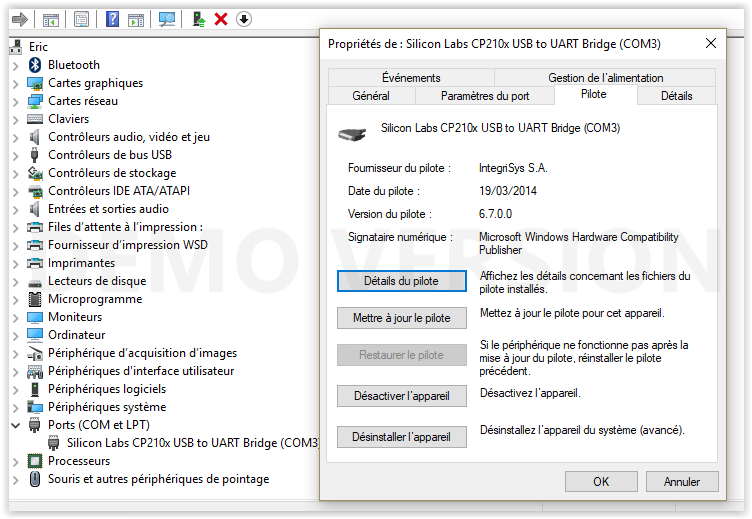Click the scan for hardware changes monitor icon
Viewport: 752px width, 519px height.
coord(167,19)
